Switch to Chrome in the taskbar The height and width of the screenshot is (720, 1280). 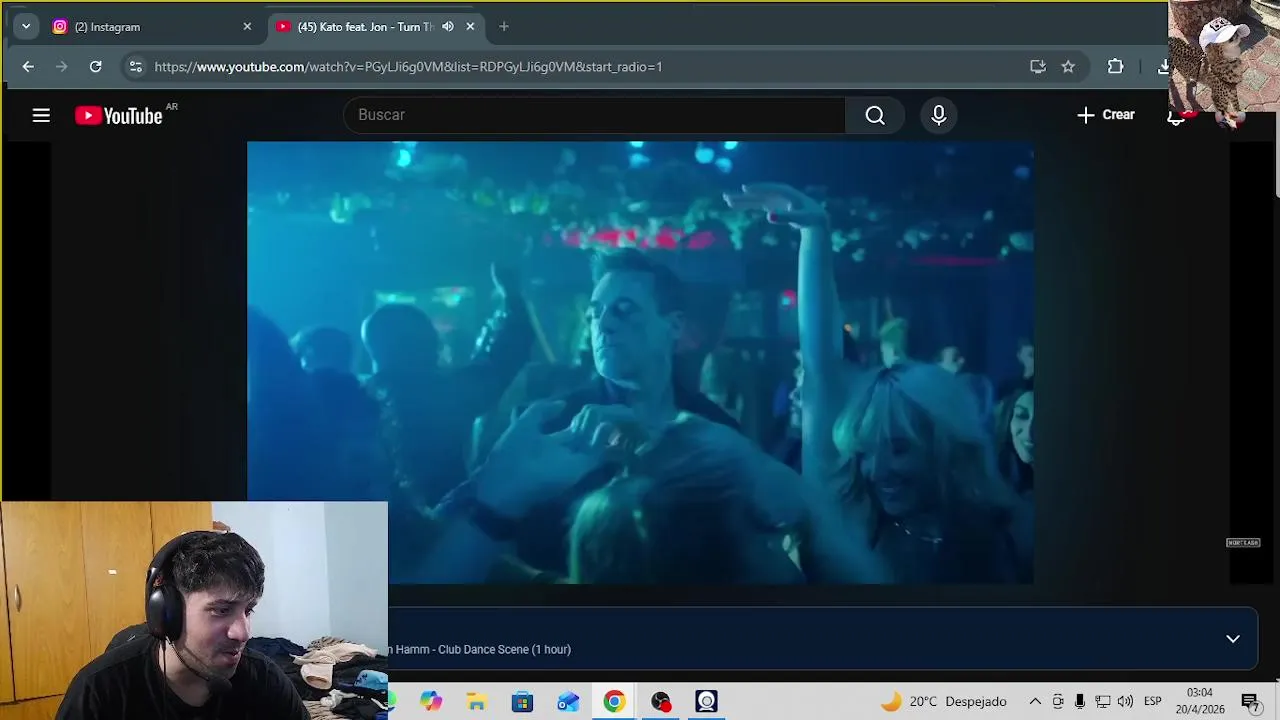614,702
